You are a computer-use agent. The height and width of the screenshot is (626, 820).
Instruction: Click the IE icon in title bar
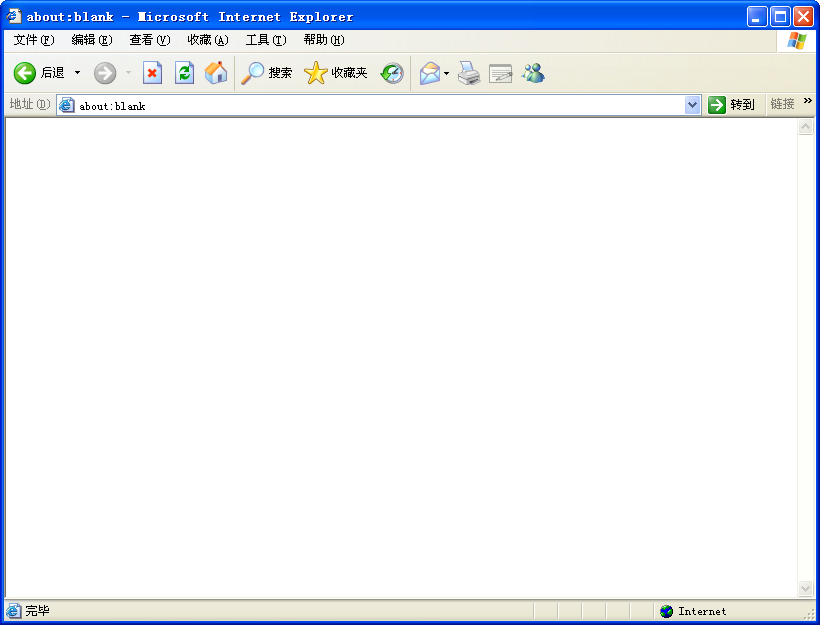pyautogui.click(x=14, y=16)
